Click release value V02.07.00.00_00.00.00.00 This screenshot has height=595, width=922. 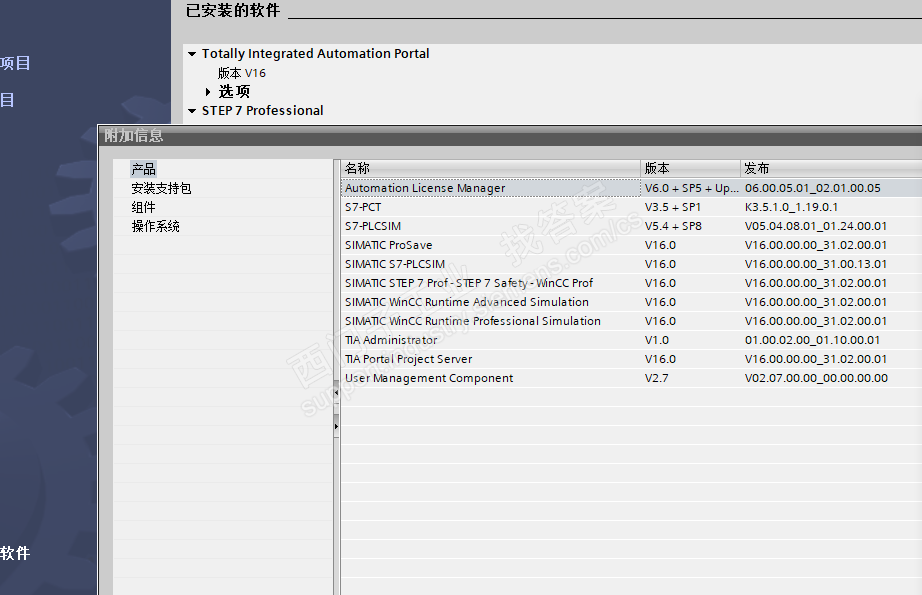[816, 378]
